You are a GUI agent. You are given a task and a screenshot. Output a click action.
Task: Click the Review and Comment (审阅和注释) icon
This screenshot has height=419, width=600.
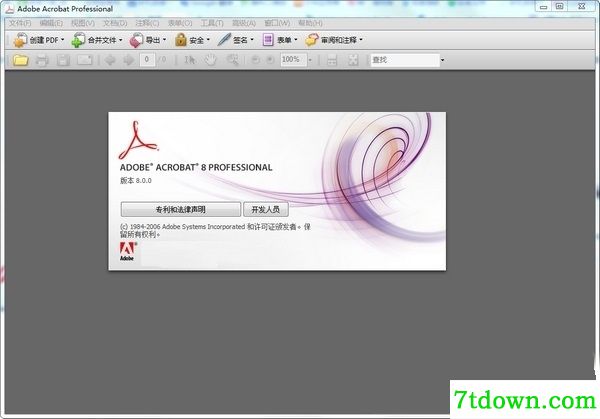coord(311,40)
